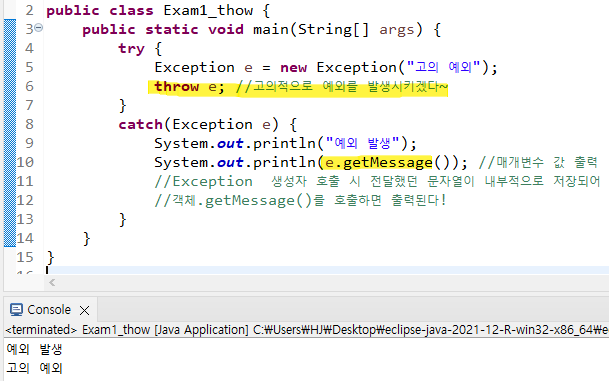
Task: Open the Console tab
Action: coord(49,310)
